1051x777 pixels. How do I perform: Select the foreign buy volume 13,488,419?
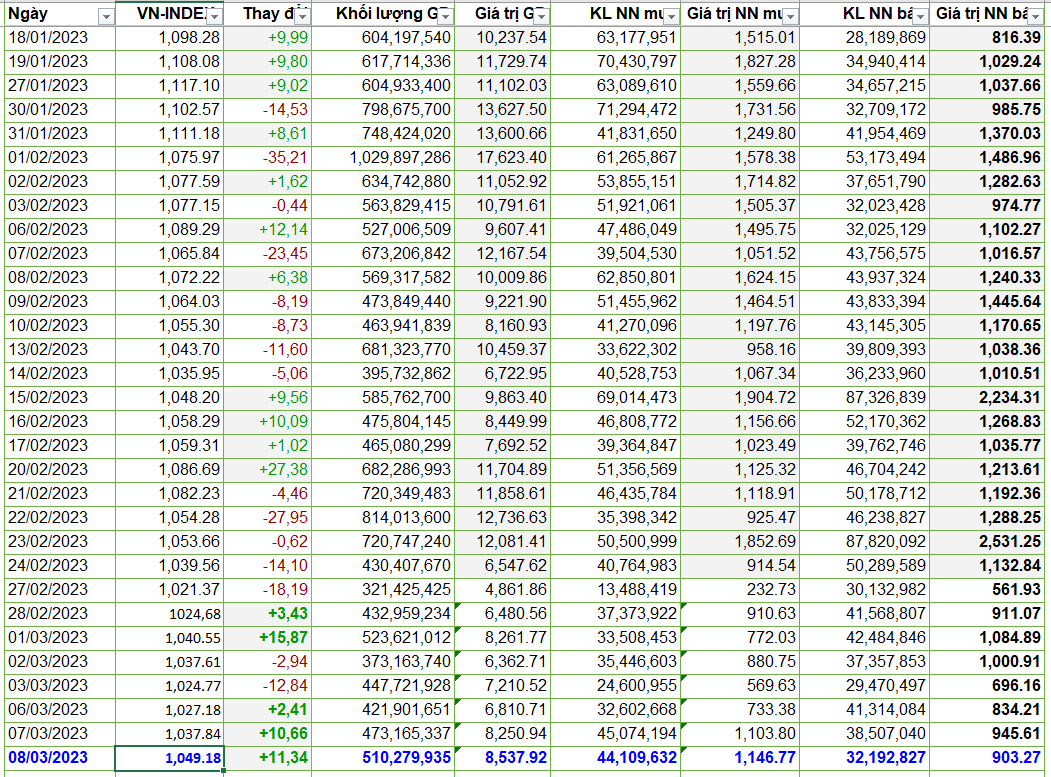615,589
